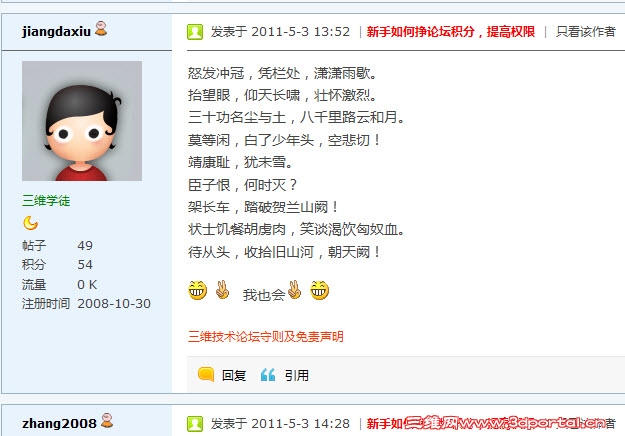Click the user badge icon beside jiangdaxiu
The height and width of the screenshot is (436, 625).
pos(101,29)
